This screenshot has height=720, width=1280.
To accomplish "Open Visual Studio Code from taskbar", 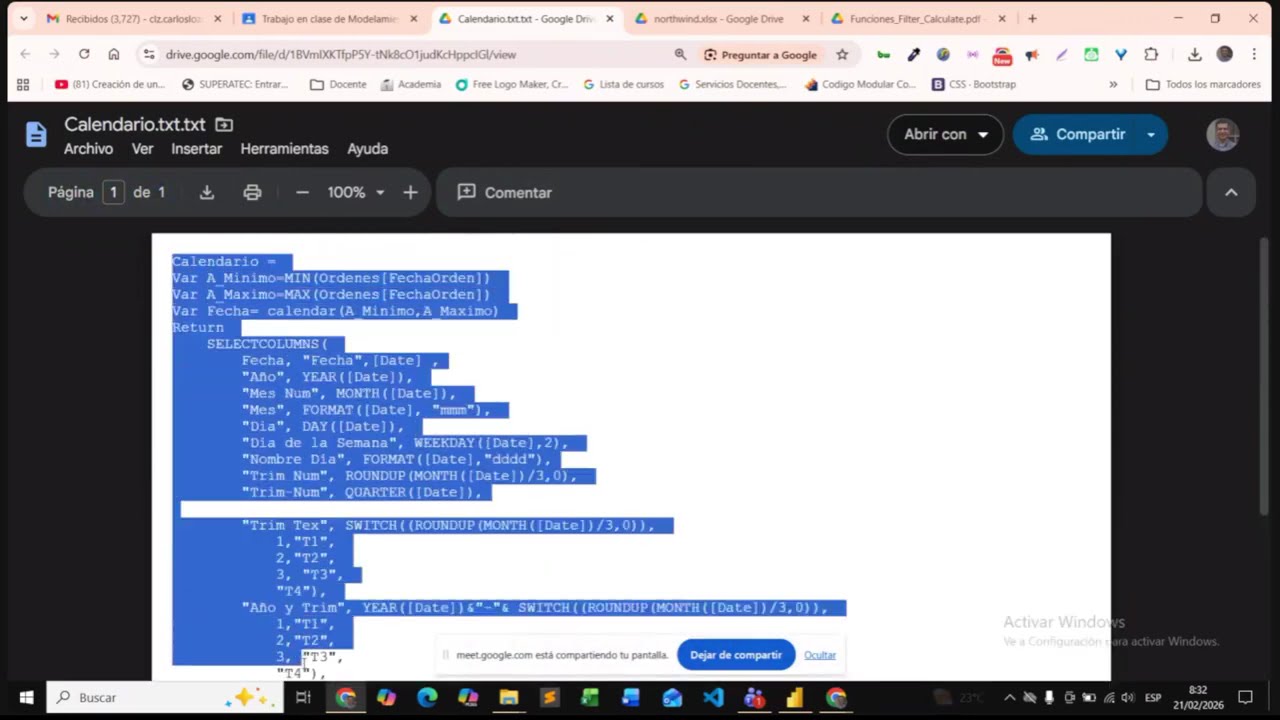I will point(713,697).
